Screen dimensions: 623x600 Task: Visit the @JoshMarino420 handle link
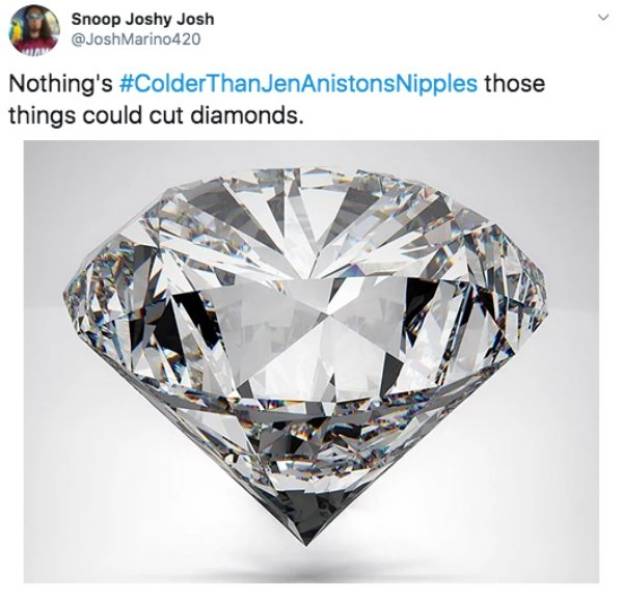136,40
